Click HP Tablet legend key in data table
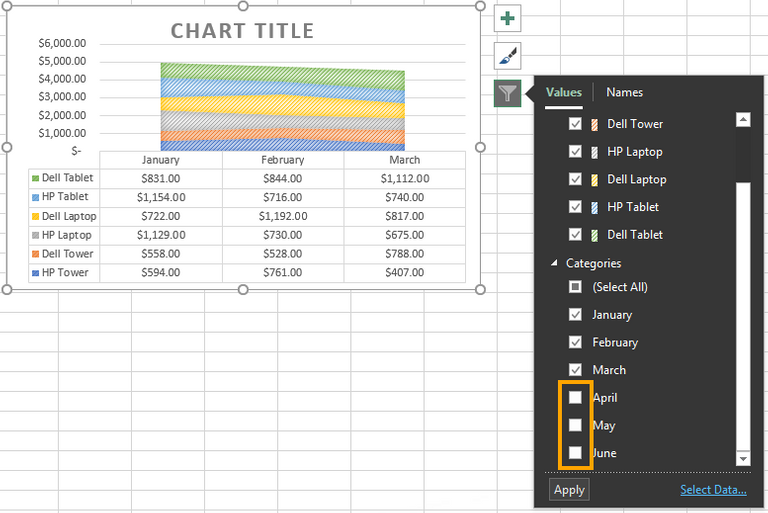The height and width of the screenshot is (513, 768). pyautogui.click(x=35, y=197)
